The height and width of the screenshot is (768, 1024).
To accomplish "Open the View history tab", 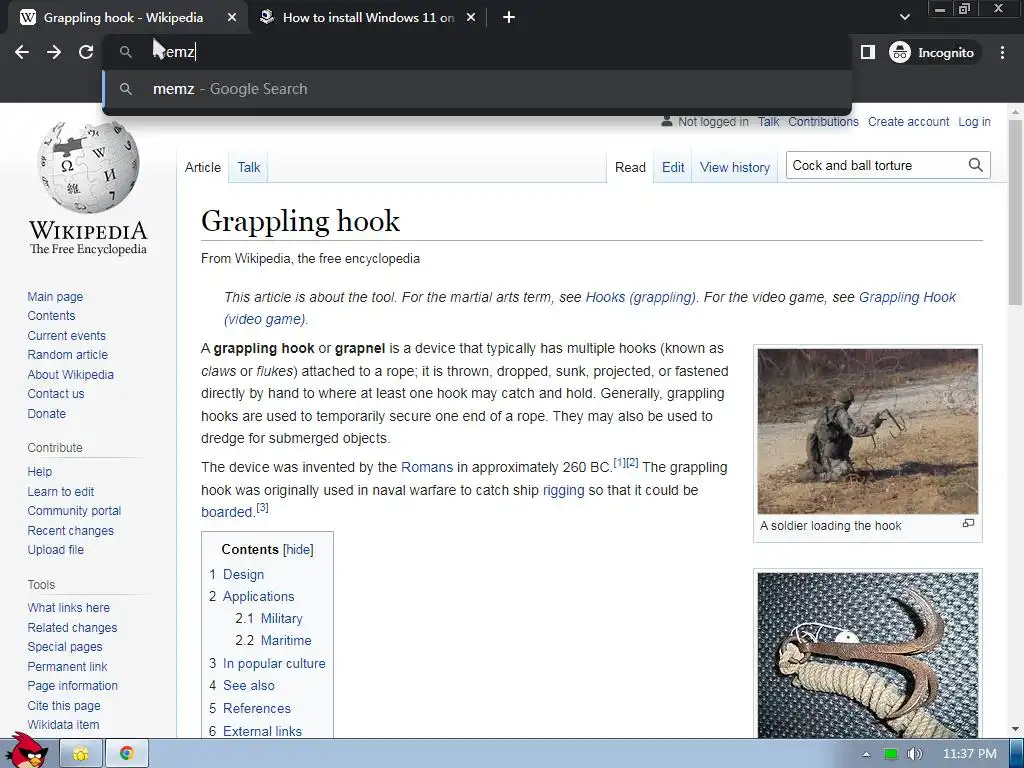I will [x=735, y=167].
